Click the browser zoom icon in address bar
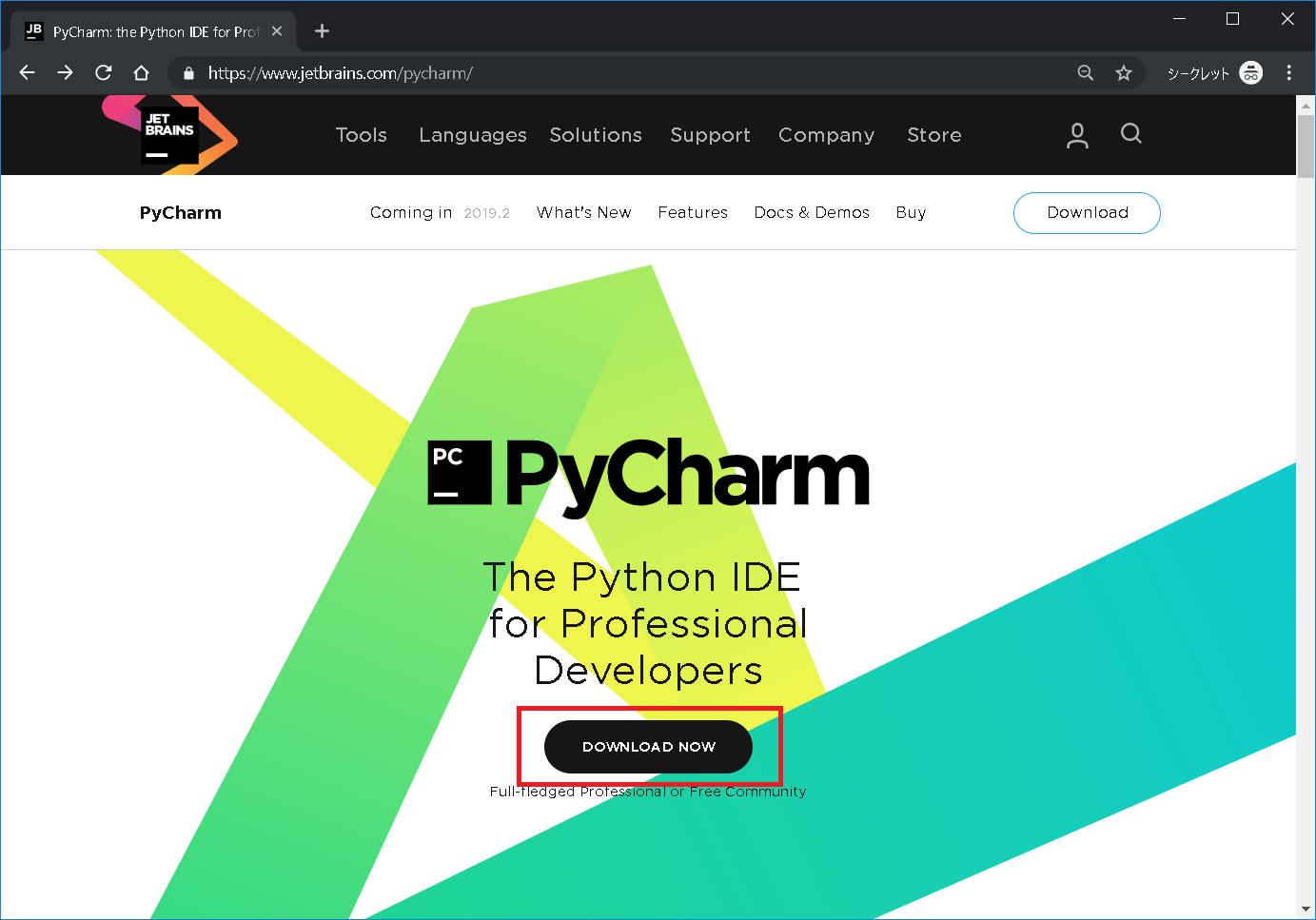 coord(1085,73)
